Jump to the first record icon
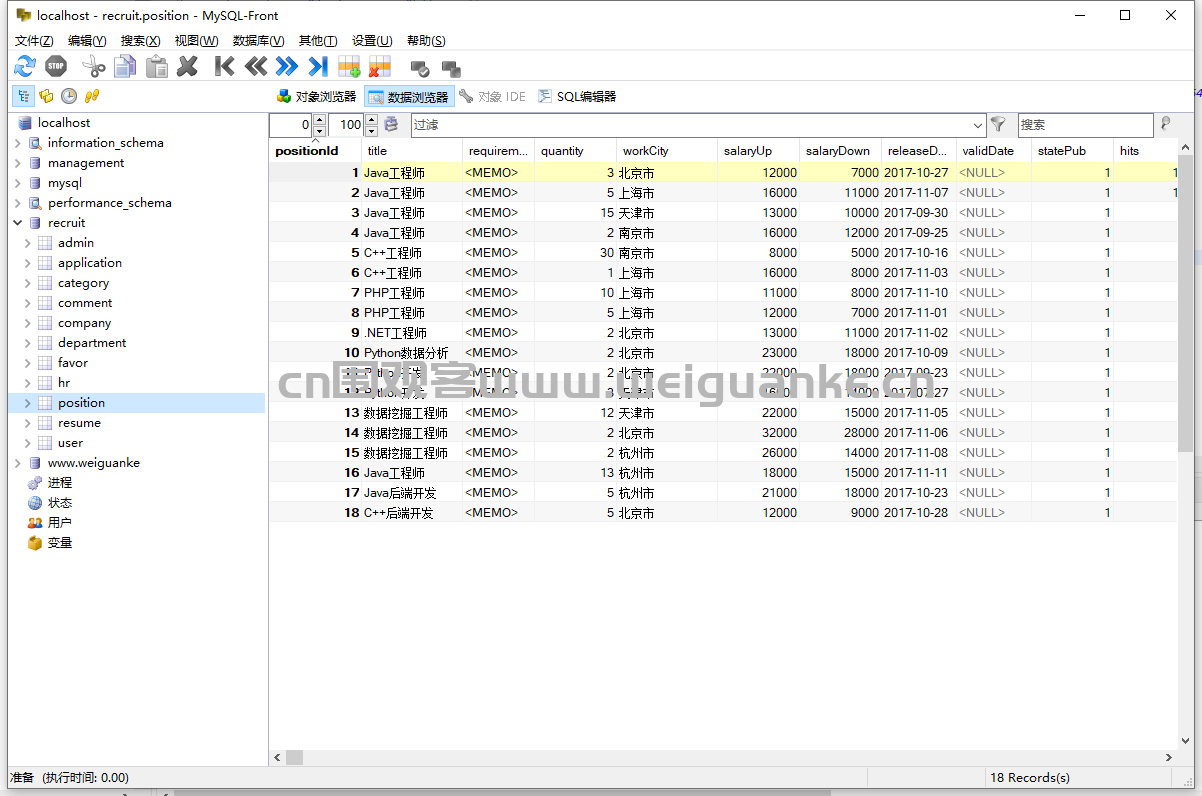 tap(225, 67)
